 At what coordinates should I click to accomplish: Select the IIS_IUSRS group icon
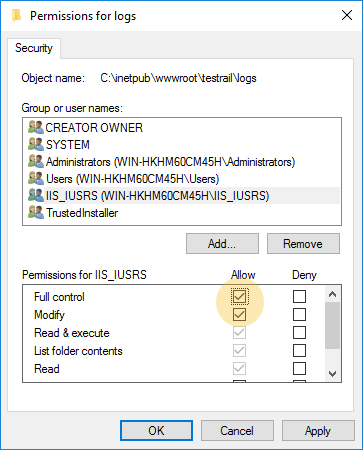36,196
